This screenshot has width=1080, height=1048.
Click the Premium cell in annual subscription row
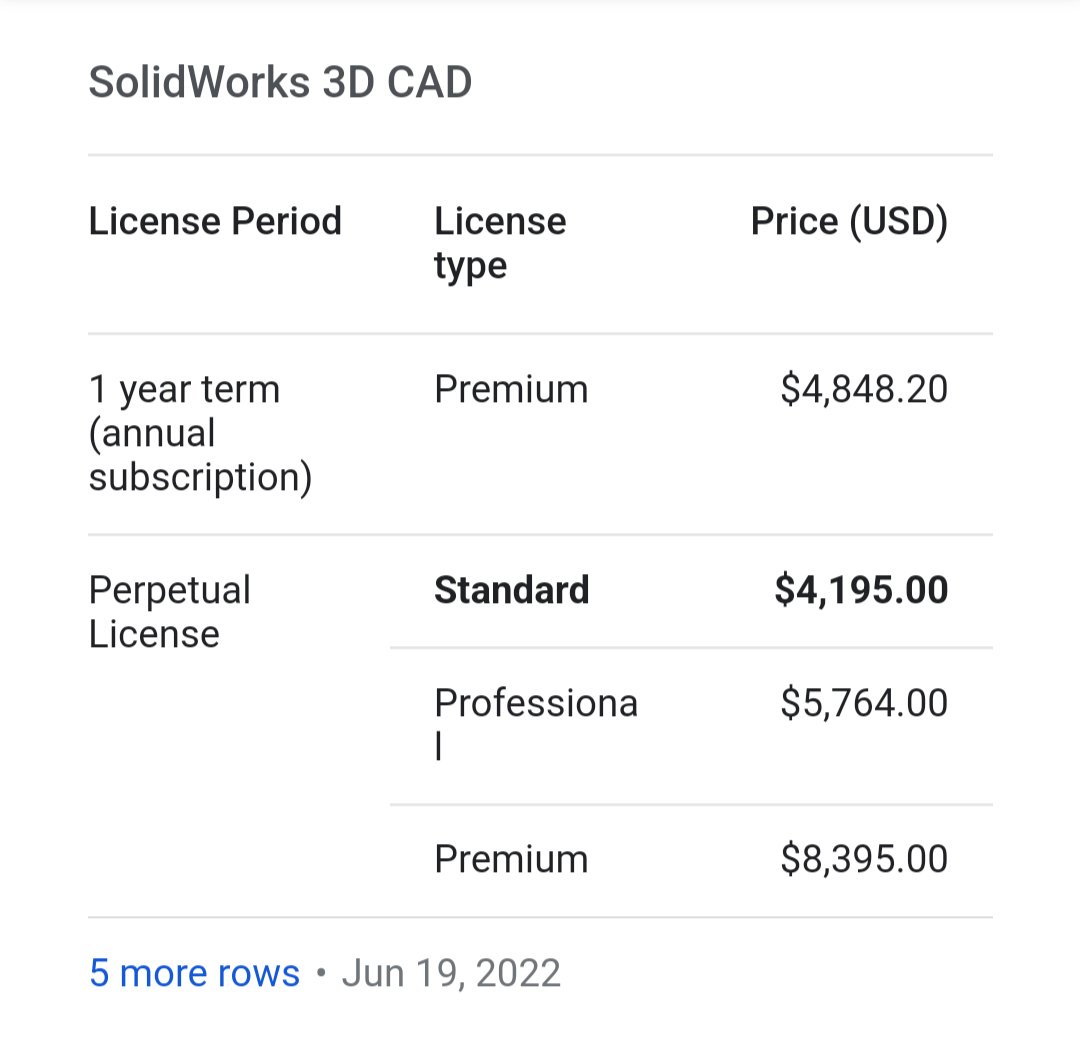(511, 389)
